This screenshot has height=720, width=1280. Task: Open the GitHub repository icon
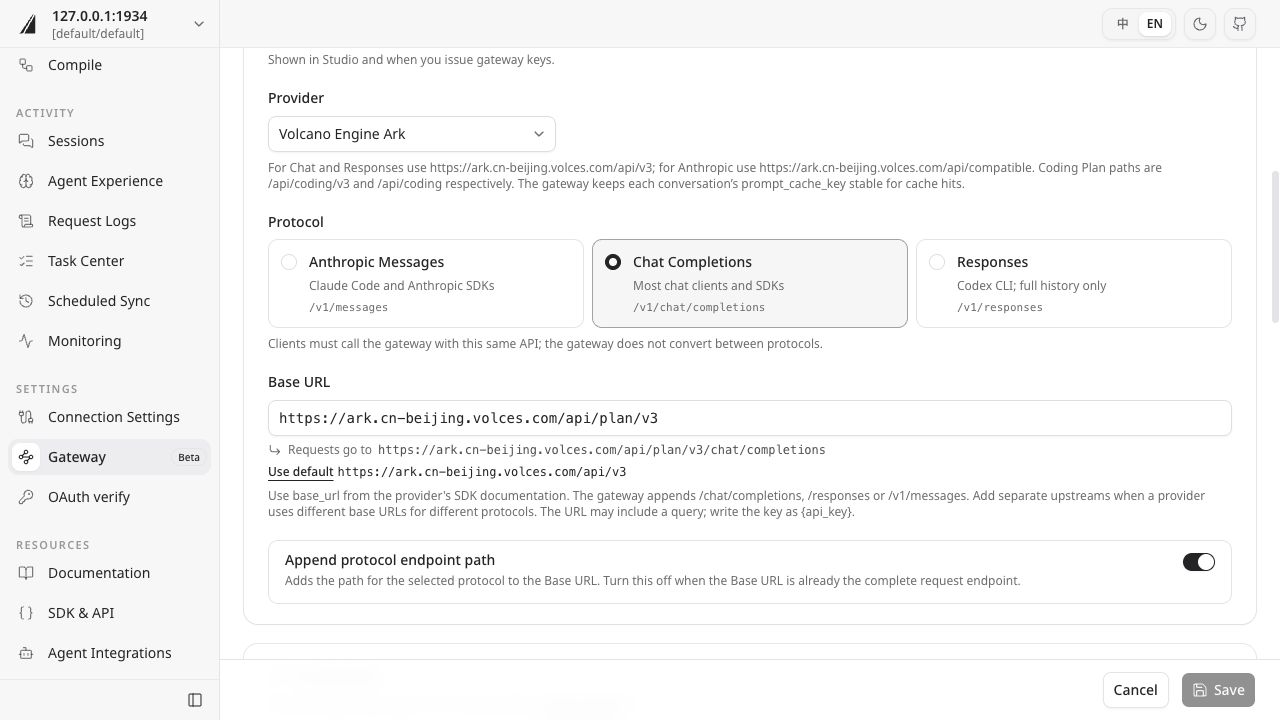[1240, 24]
